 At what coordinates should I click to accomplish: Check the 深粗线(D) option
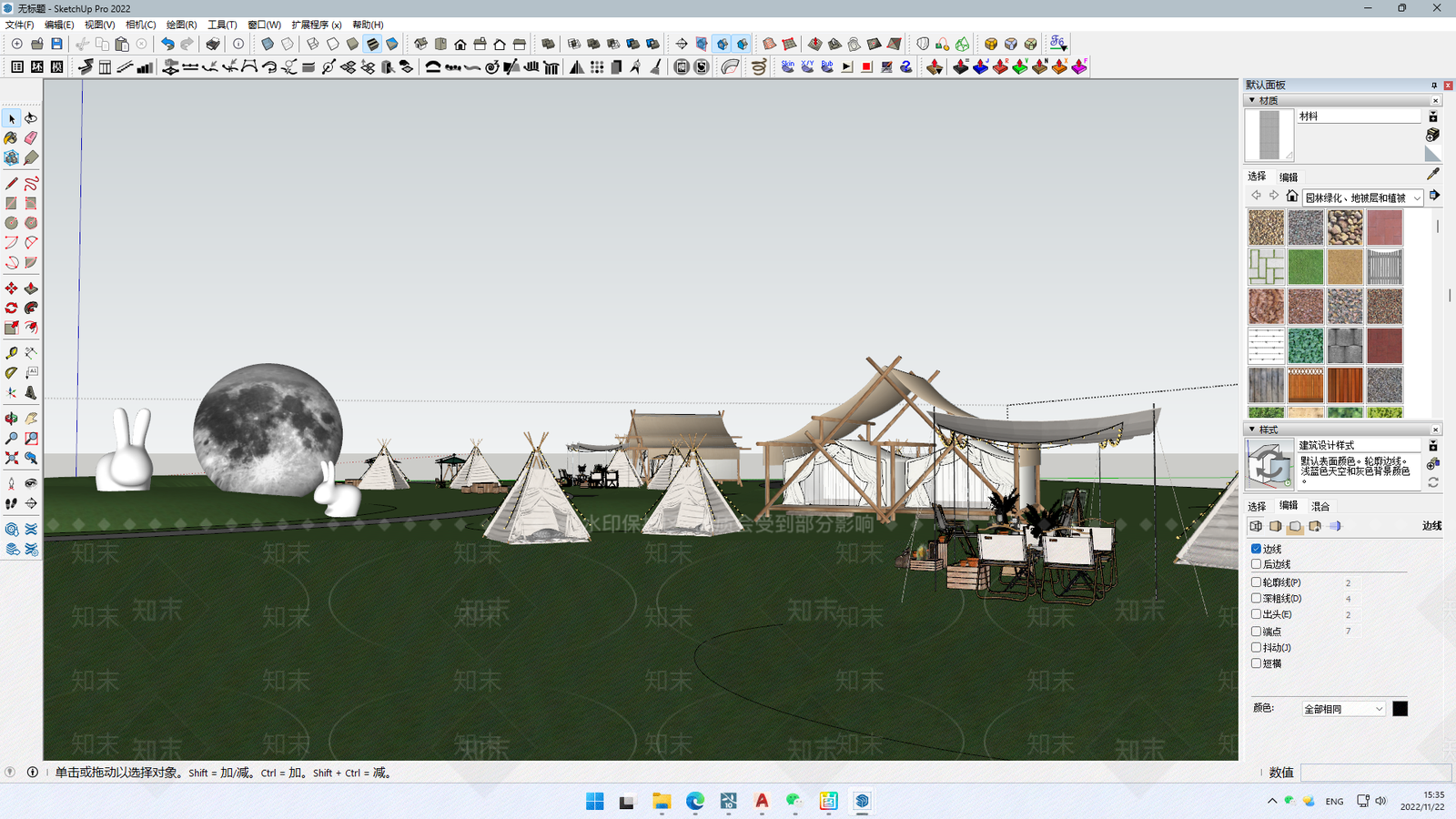(1256, 599)
